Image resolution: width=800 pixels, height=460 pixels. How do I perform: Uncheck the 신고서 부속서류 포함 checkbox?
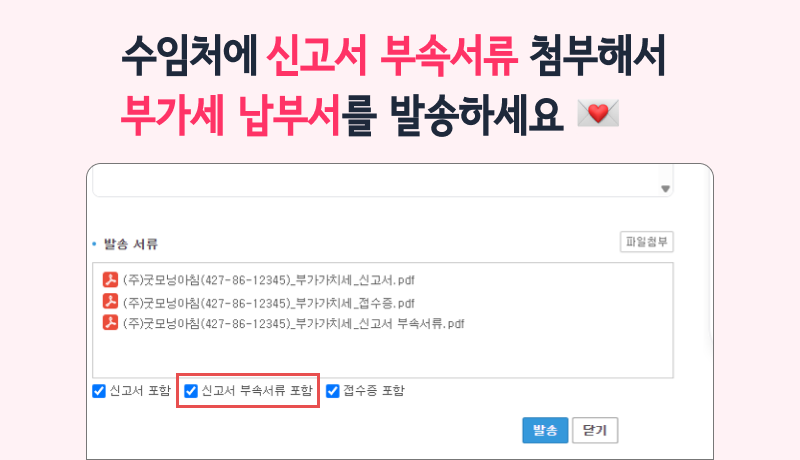point(190,391)
